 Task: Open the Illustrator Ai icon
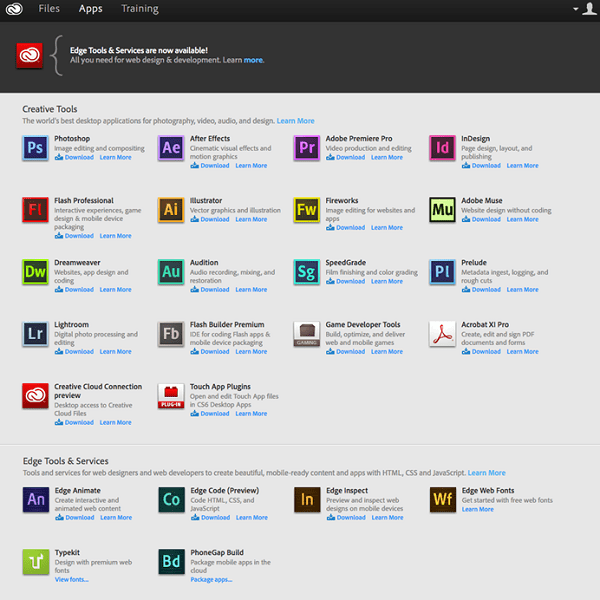point(171,210)
